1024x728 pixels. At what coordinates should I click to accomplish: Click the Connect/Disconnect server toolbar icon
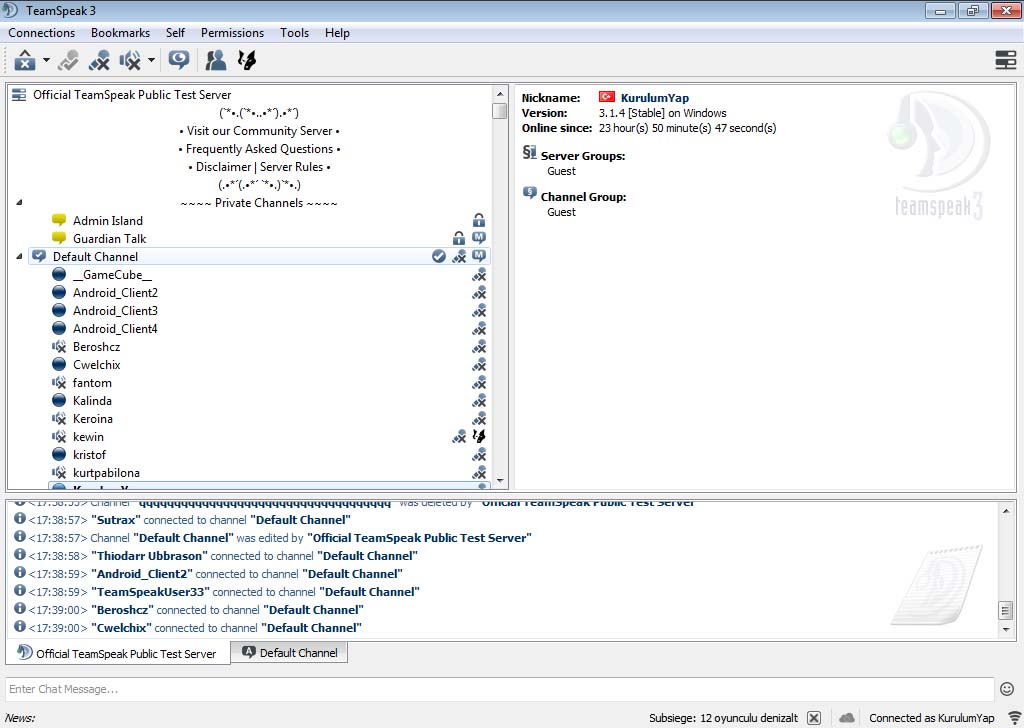(25, 60)
